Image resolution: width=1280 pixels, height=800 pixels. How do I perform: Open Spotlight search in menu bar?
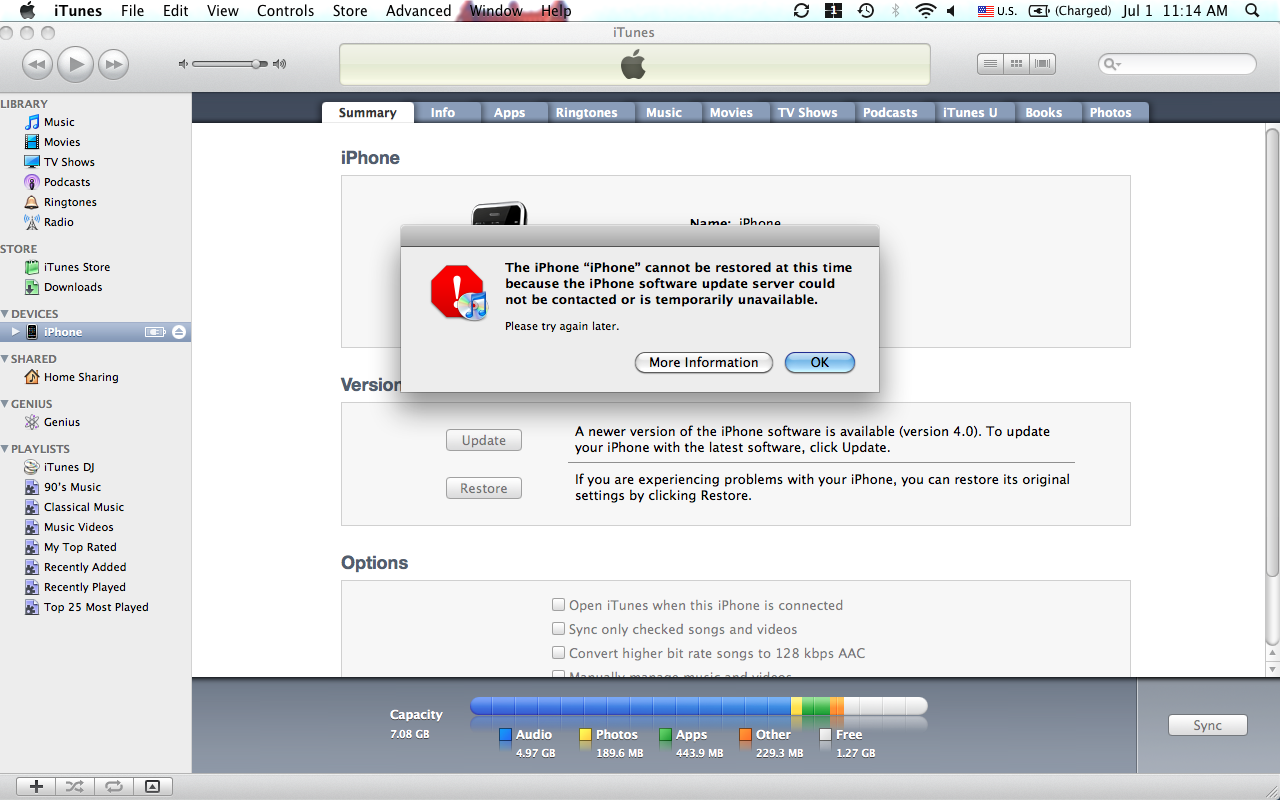pos(1253,11)
